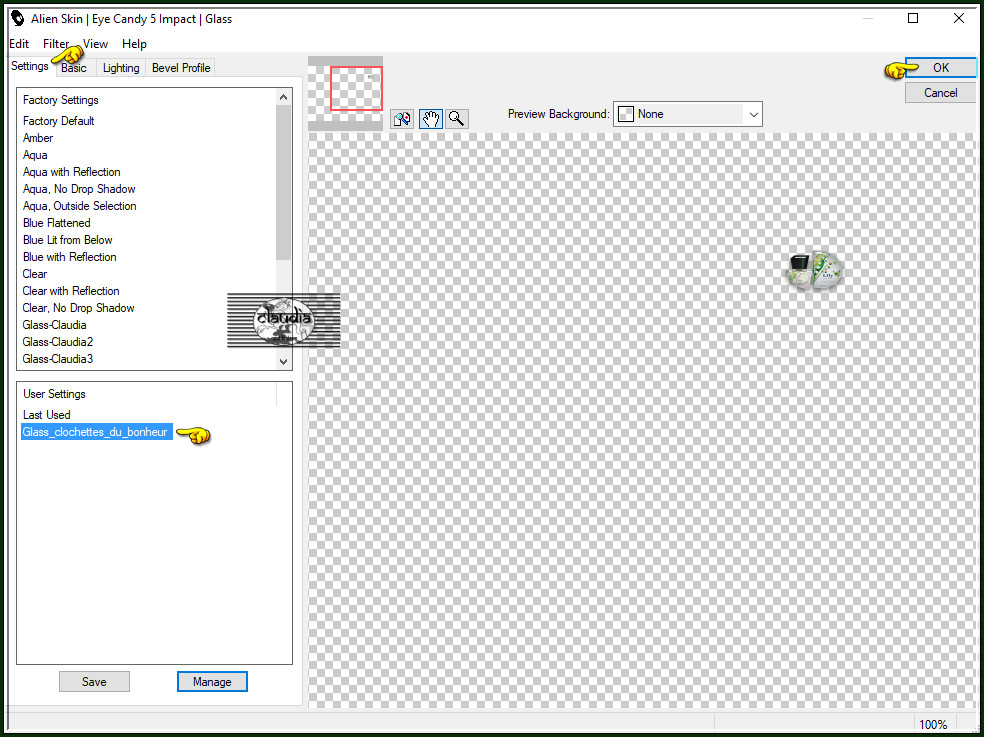Screen dimensions: 984x737
Task: Close the Eye Candy Glass dialog
Action: [x=959, y=18]
